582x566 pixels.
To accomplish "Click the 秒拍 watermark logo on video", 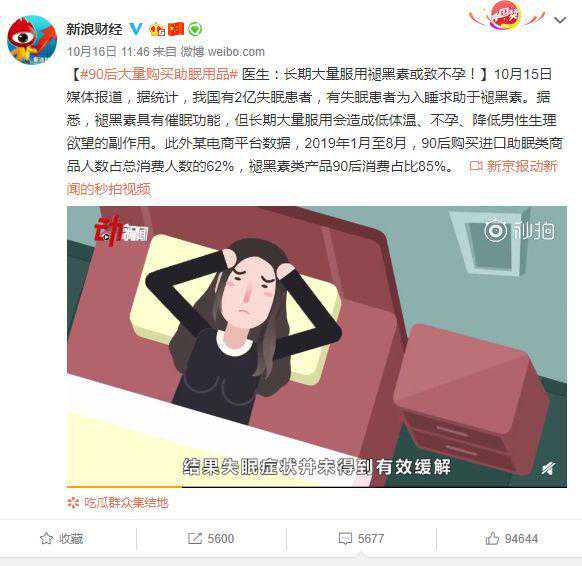I will click(519, 230).
